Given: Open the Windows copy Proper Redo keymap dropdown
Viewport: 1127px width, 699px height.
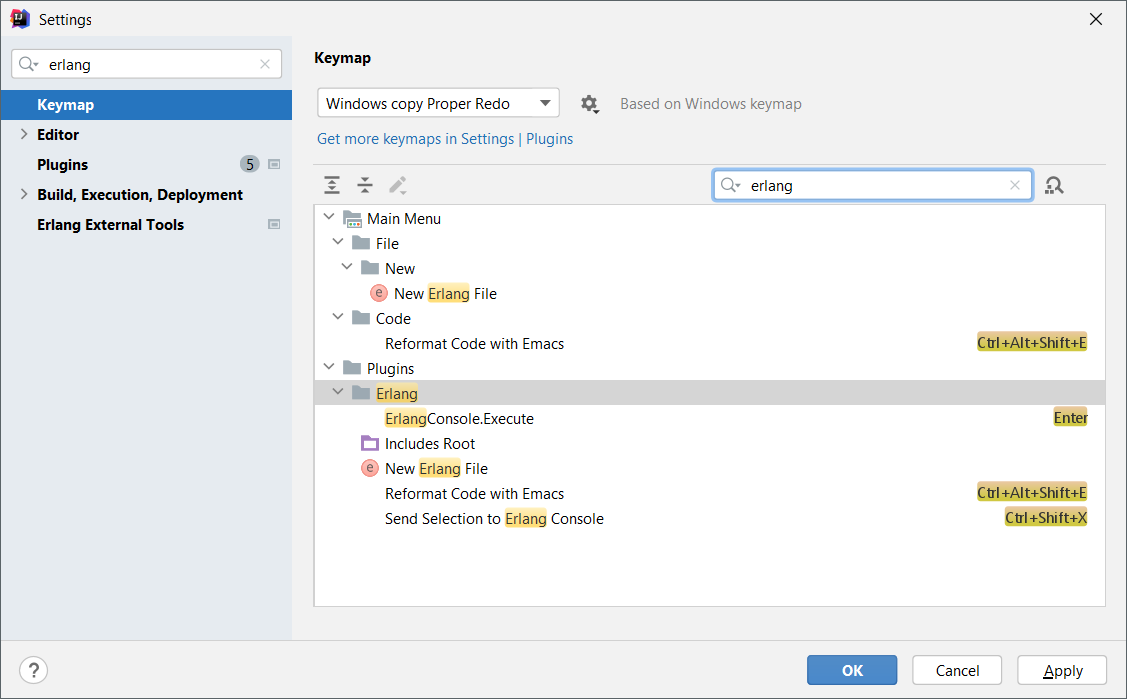Looking at the screenshot, I should pyautogui.click(x=438, y=103).
